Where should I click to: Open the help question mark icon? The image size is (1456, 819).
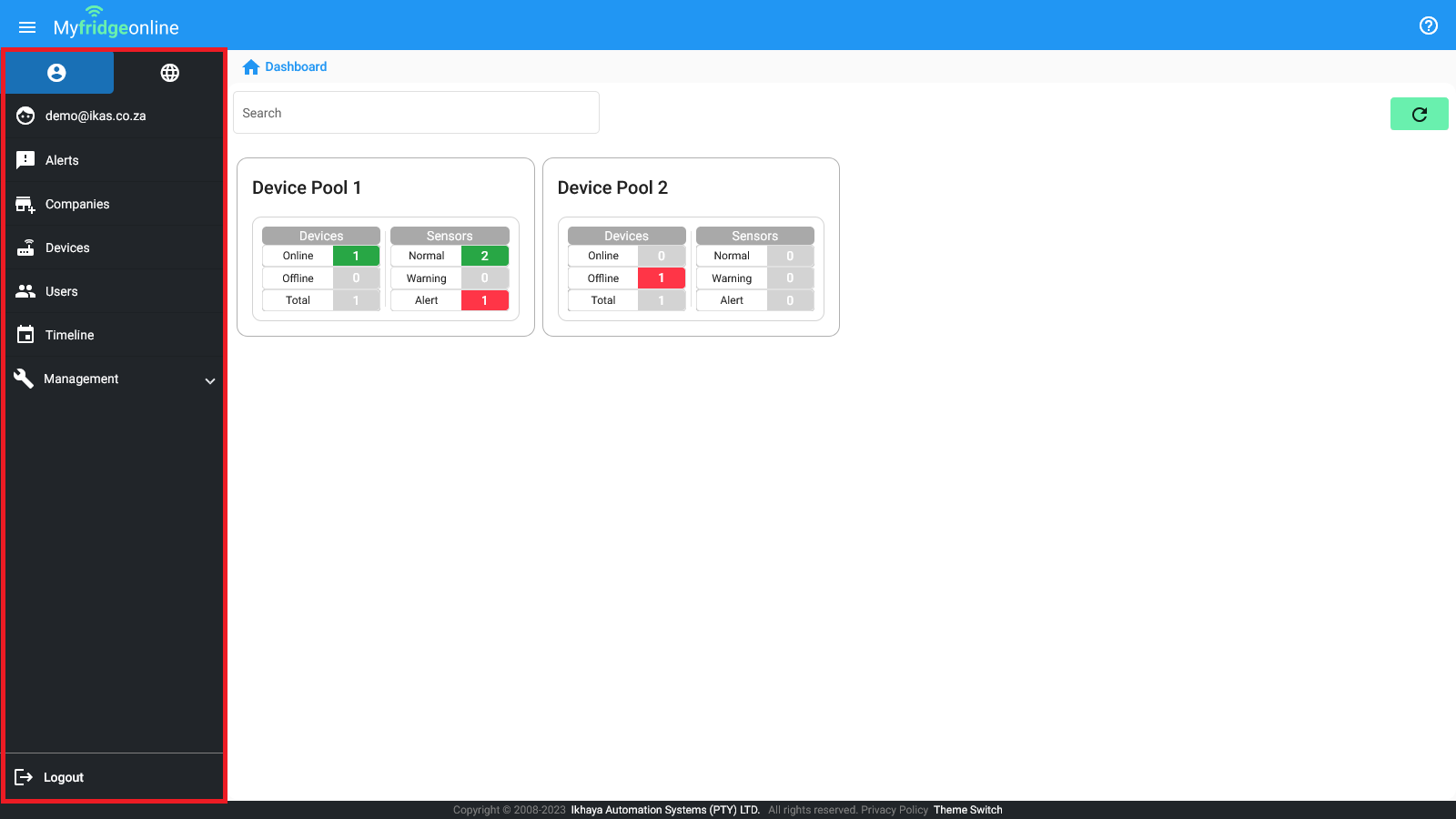[x=1429, y=25]
